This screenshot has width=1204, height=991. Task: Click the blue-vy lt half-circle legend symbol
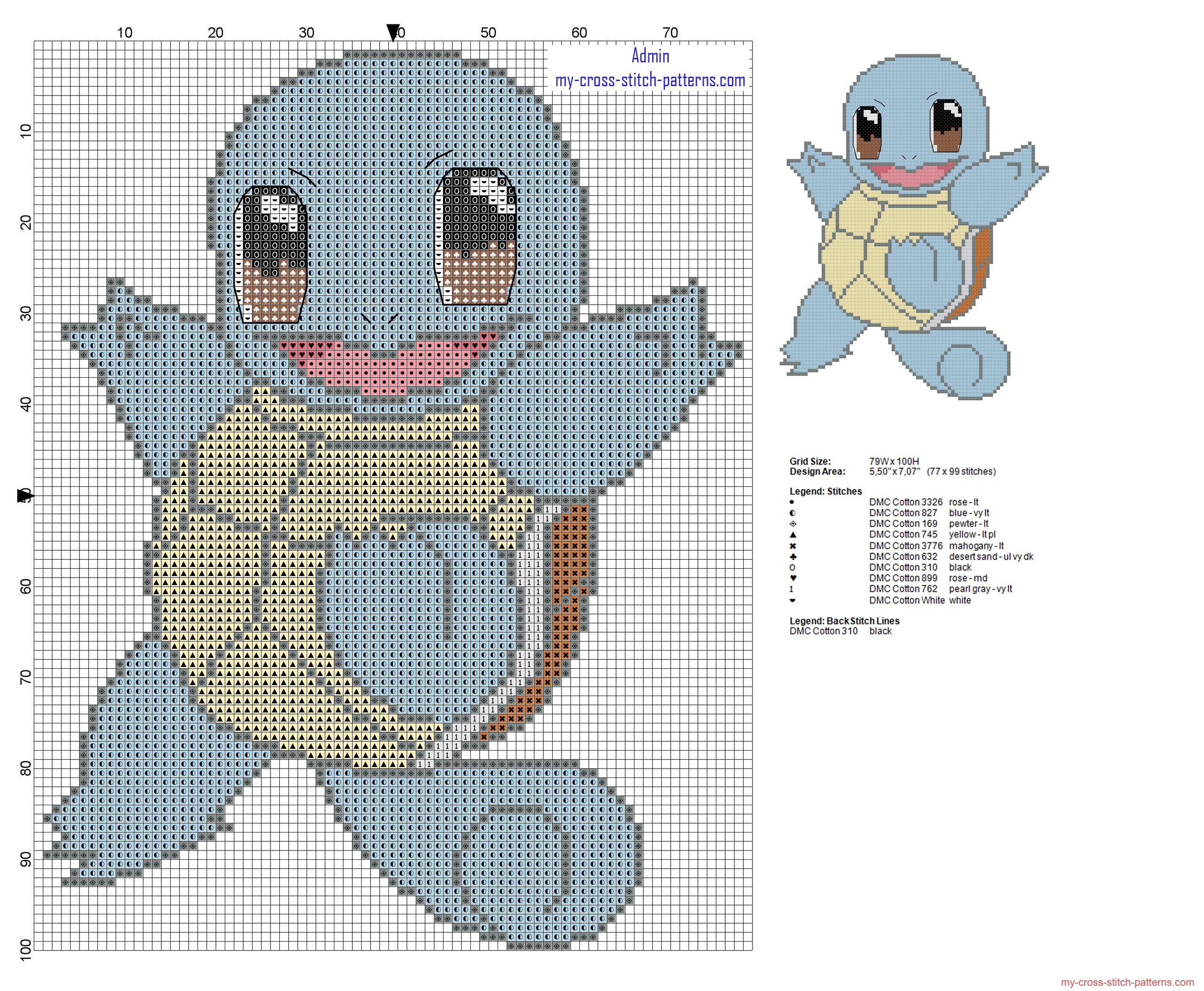click(x=792, y=513)
